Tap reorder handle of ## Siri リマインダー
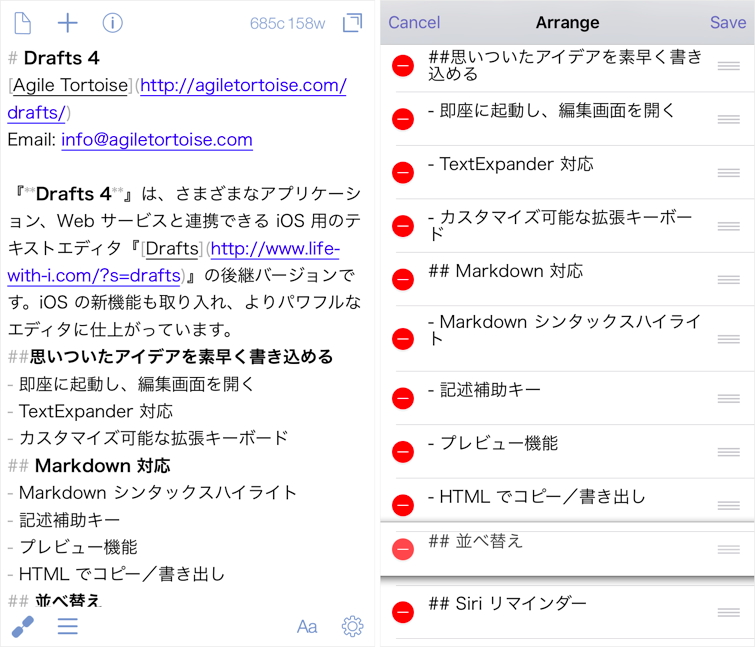The width and height of the screenshot is (755, 647). 729,612
